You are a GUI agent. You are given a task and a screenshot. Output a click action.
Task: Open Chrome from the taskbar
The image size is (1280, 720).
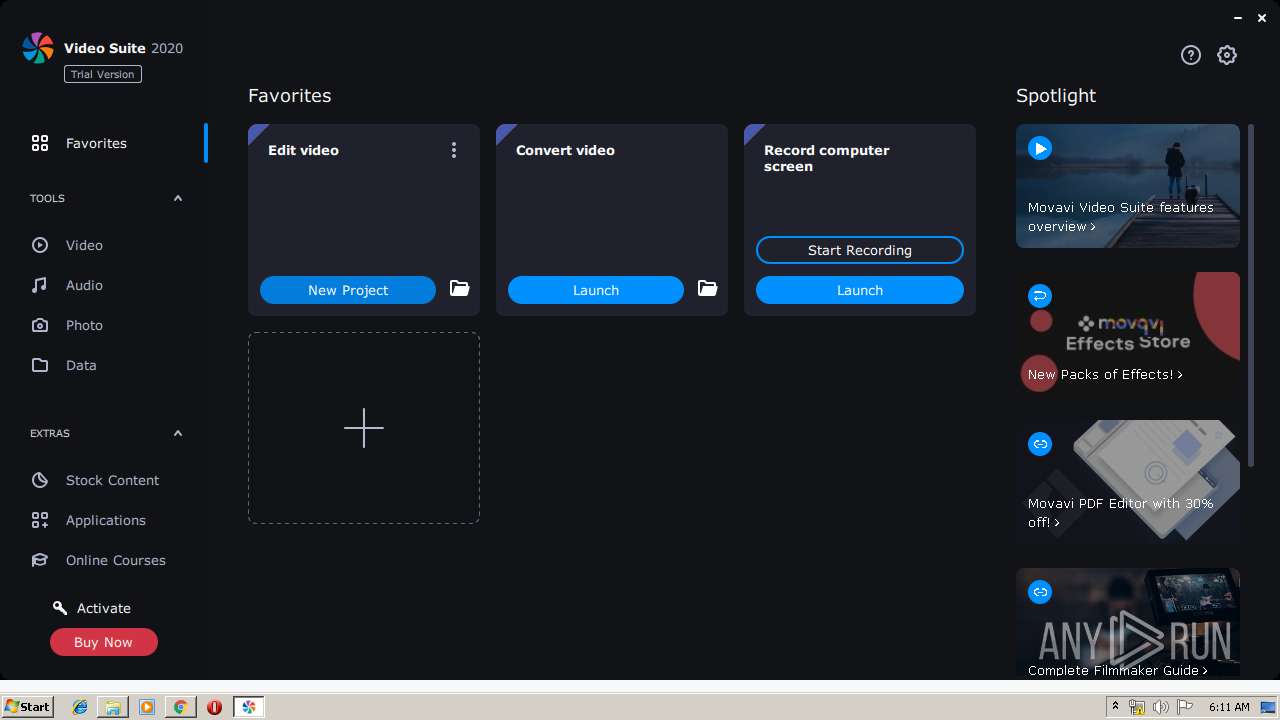point(180,707)
